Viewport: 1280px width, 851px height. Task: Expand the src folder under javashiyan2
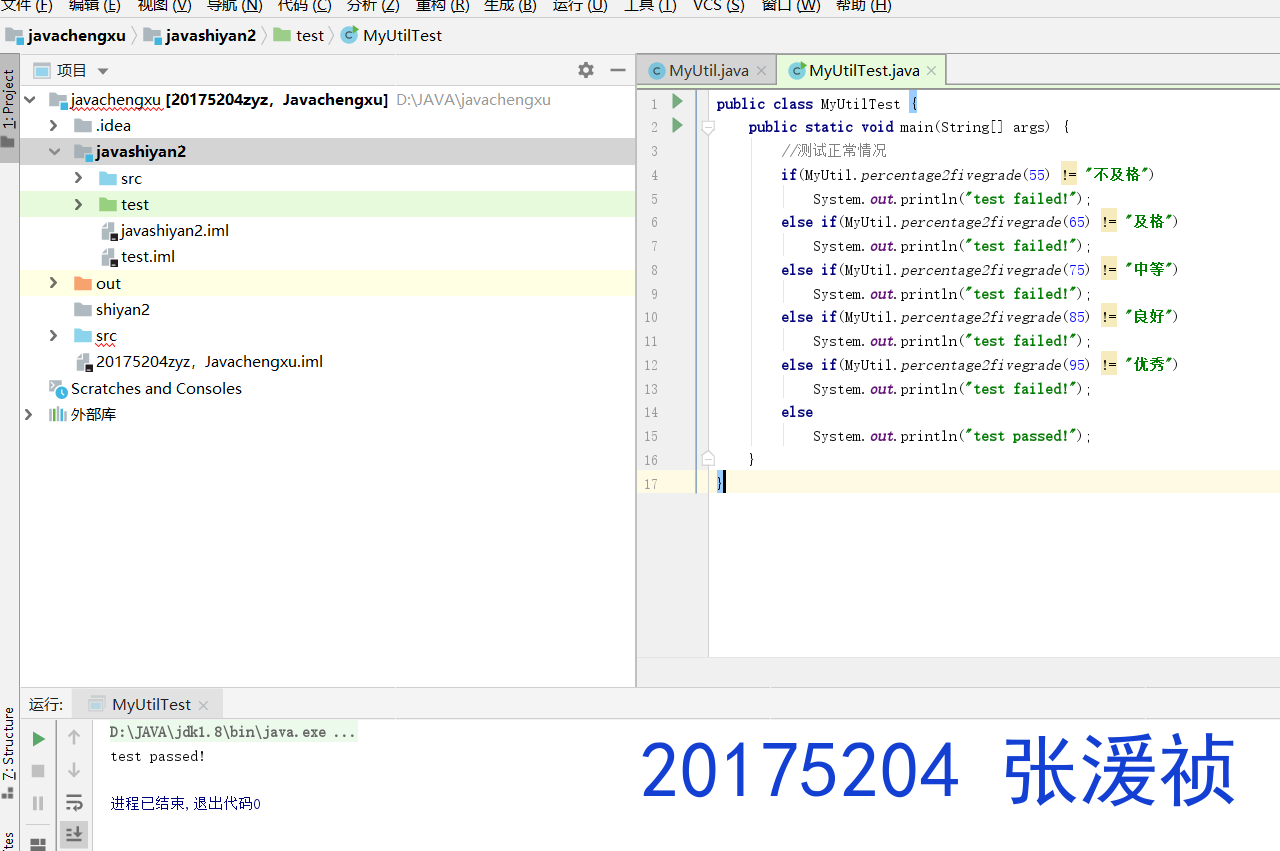[79, 178]
